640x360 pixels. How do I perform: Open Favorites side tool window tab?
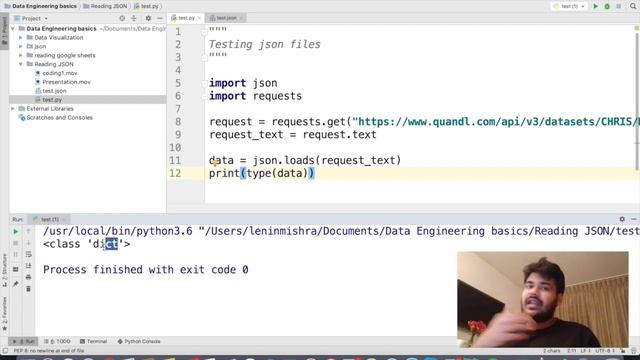point(4,313)
